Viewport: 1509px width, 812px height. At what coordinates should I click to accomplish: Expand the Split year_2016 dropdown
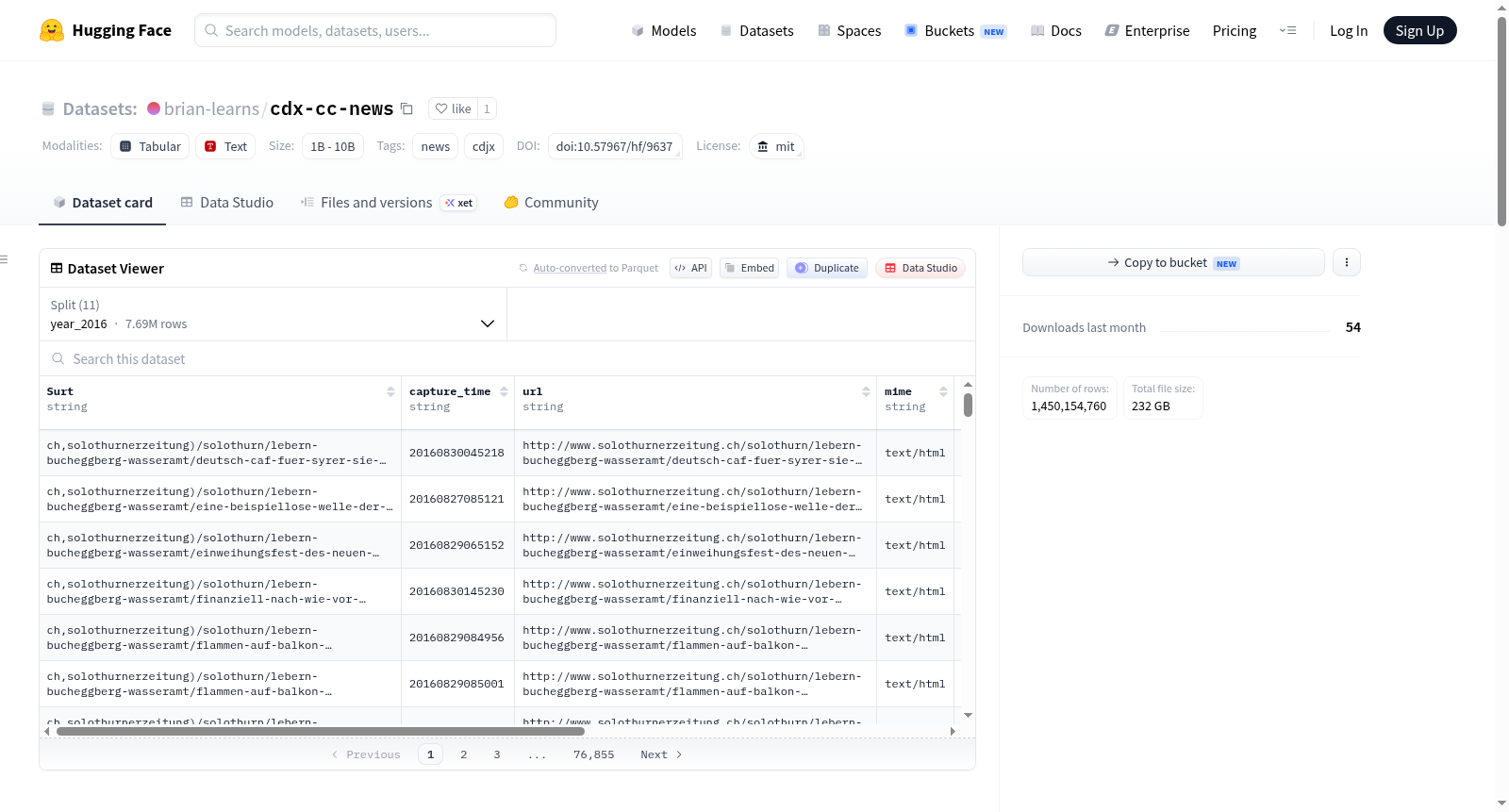tap(274, 314)
